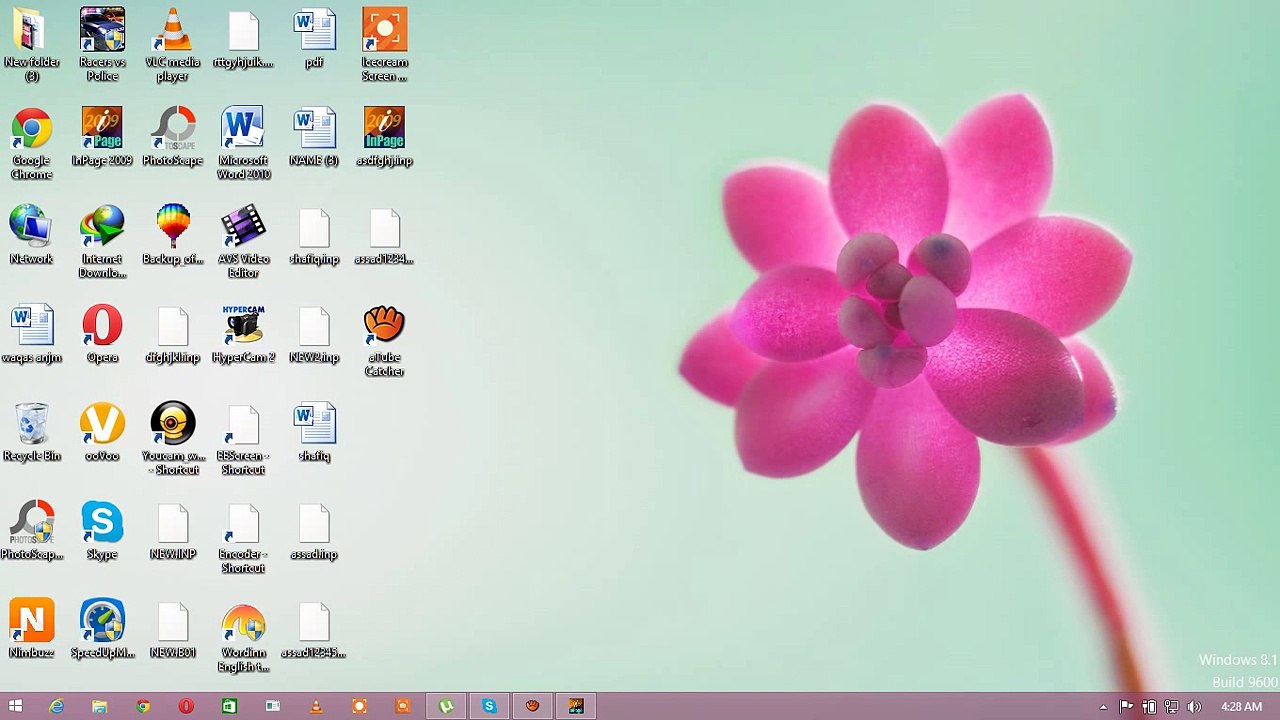Image resolution: width=1280 pixels, height=720 pixels.
Task: Launch the Microsoft Word 2010 shortcut
Action: click(243, 143)
